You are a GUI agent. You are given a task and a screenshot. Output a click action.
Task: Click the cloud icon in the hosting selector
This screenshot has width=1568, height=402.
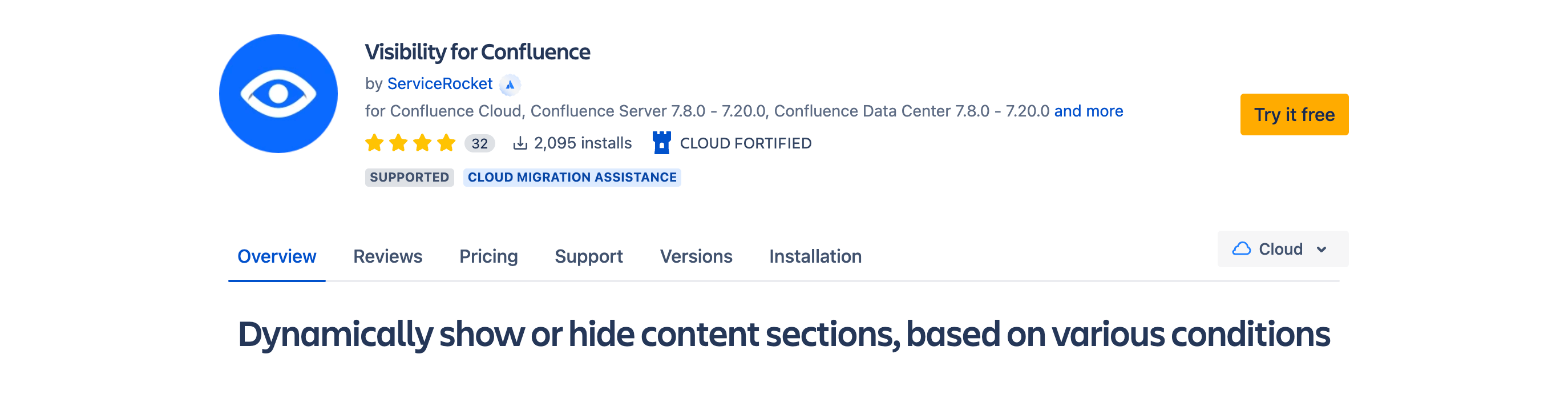tap(1242, 248)
